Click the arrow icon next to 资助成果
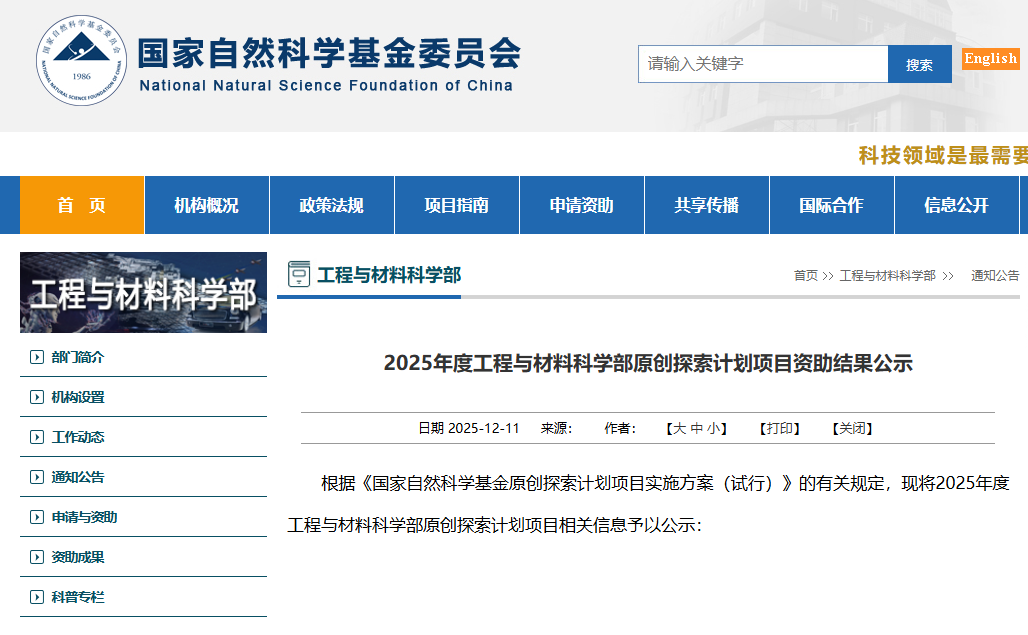The height and width of the screenshot is (635, 1028). coord(37,557)
